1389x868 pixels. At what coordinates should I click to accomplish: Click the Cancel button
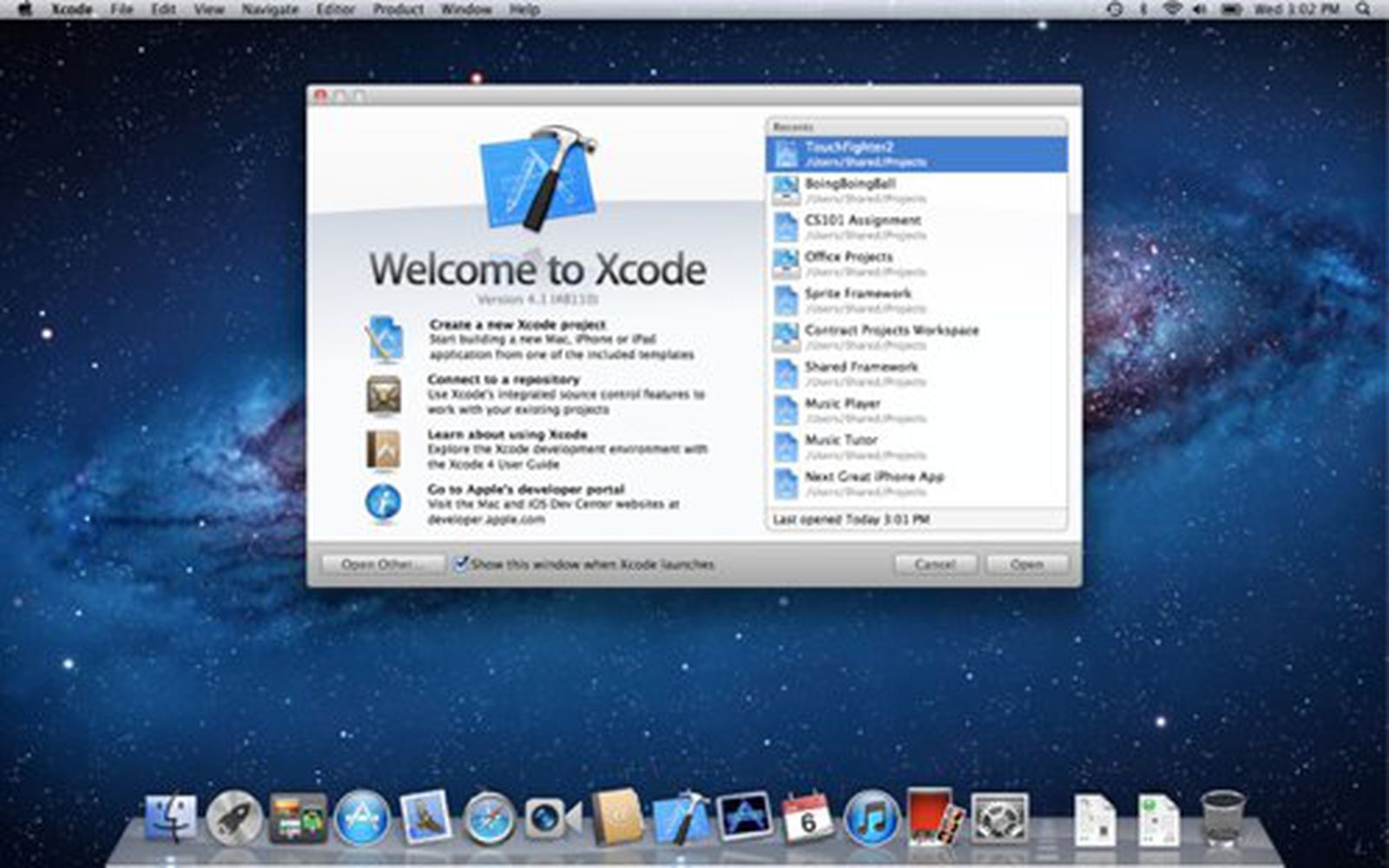coord(935,563)
